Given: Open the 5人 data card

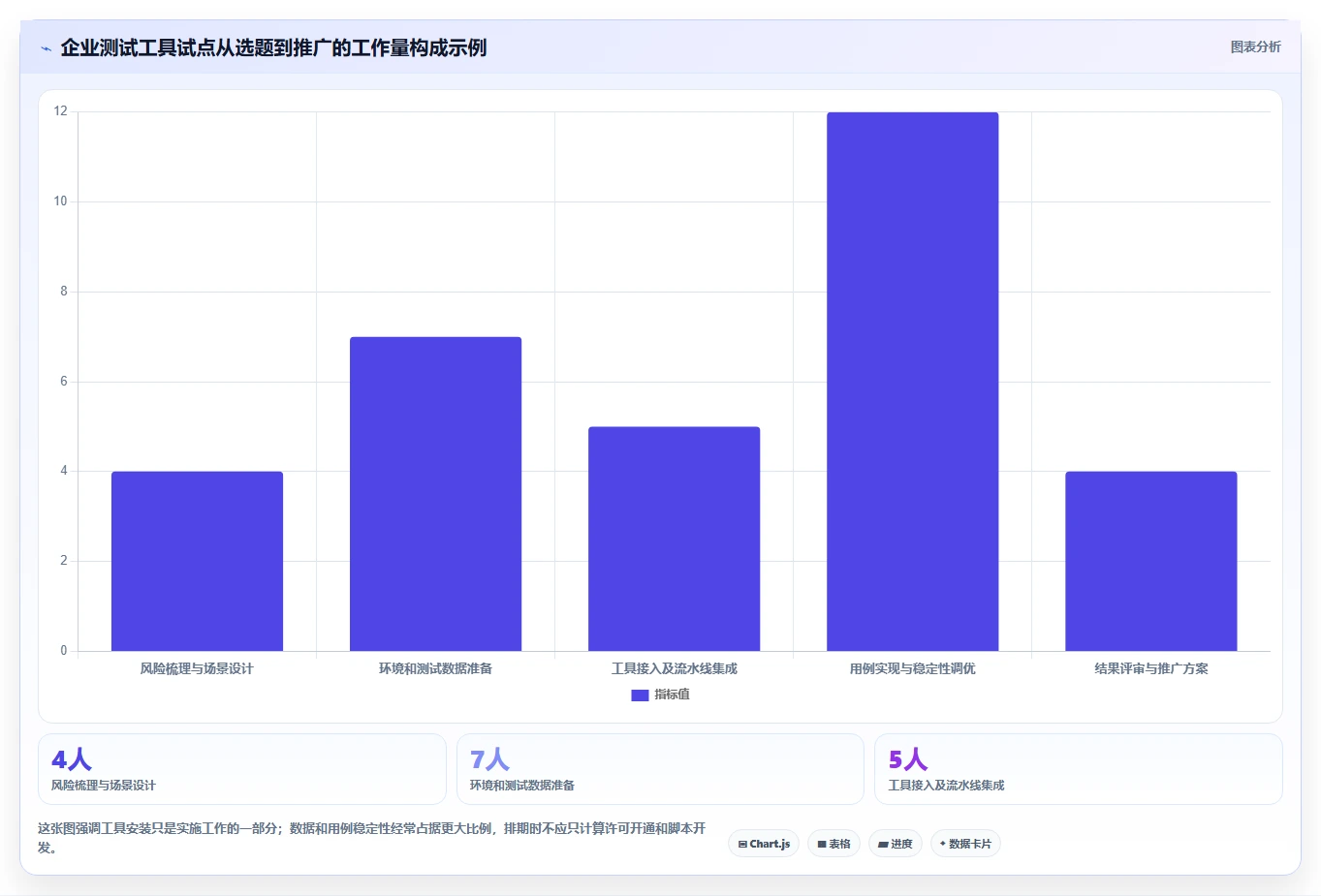Looking at the screenshot, I should click(x=1078, y=769).
